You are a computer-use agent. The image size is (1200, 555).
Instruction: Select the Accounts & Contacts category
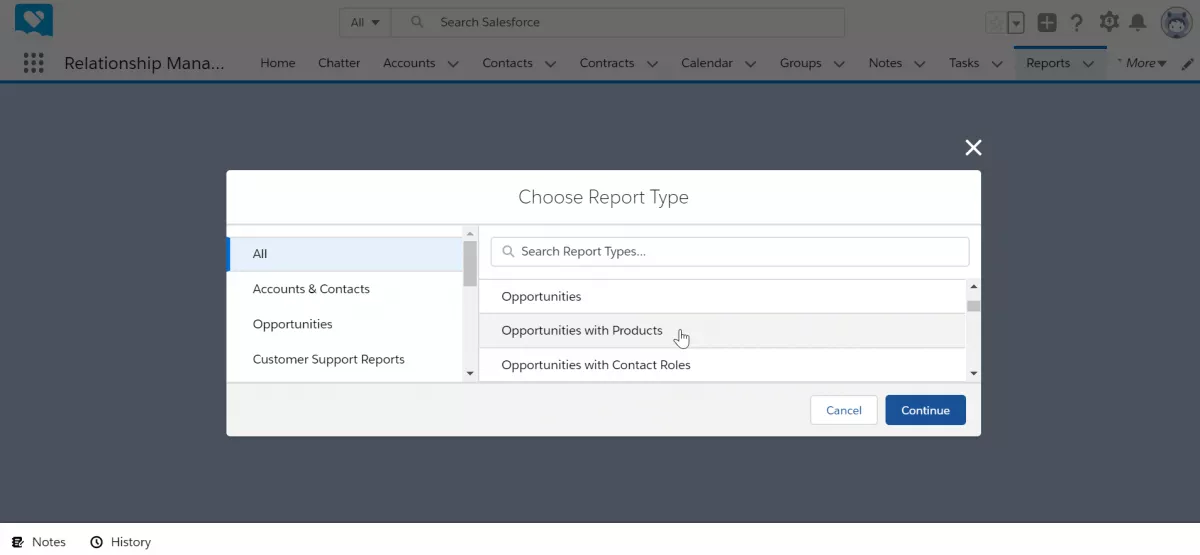pos(345,289)
